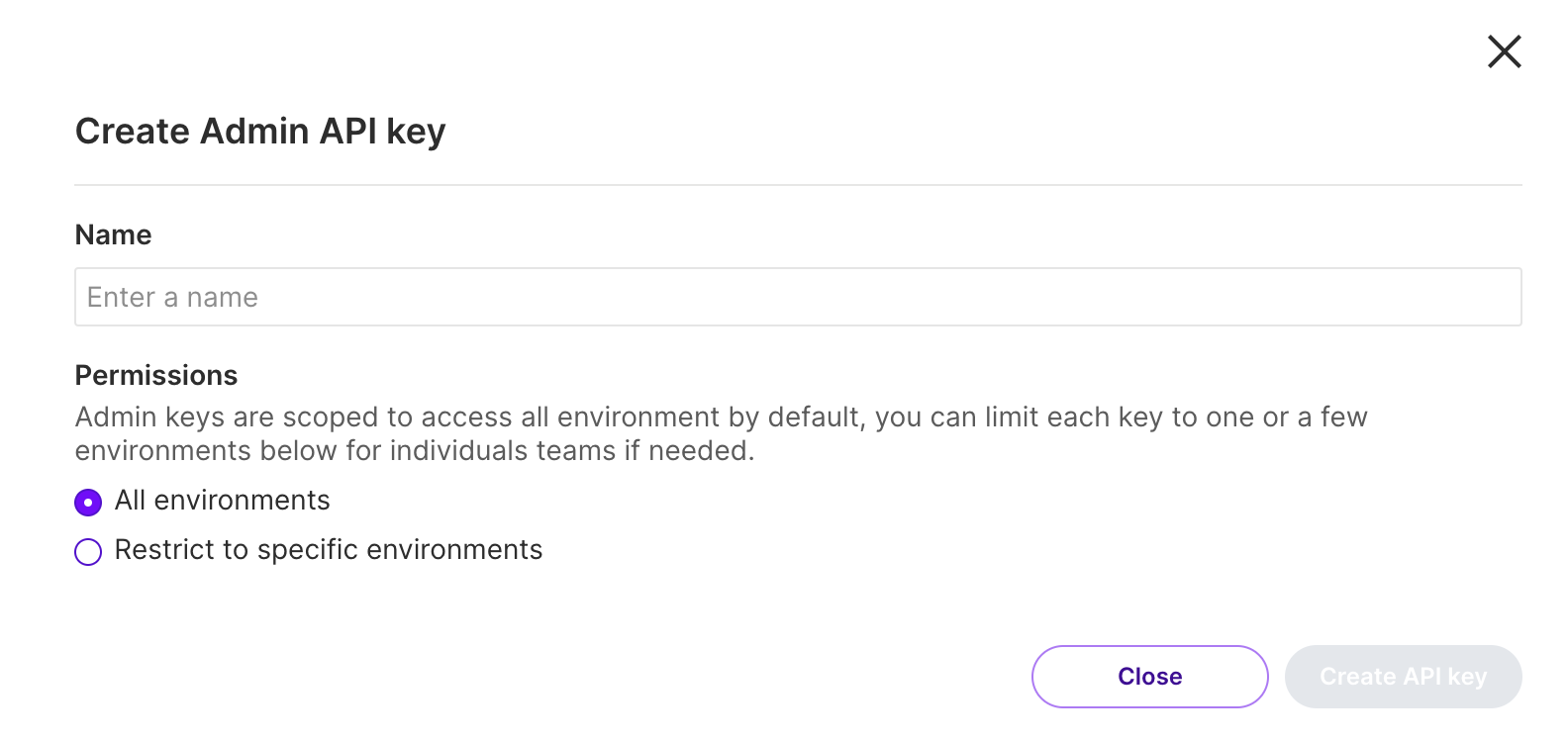Click the Admin keys scope description text

click(721, 417)
